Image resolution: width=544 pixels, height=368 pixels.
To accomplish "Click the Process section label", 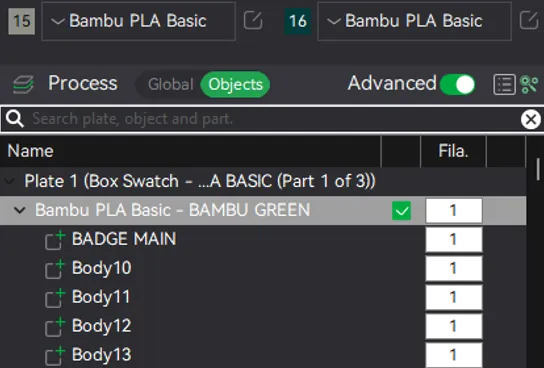I will click(x=83, y=83).
